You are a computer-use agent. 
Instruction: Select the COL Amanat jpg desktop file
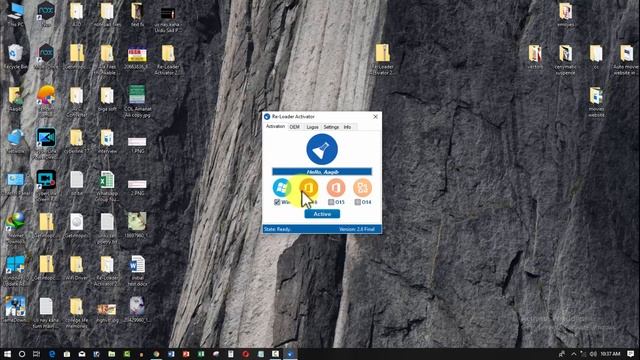(137, 101)
